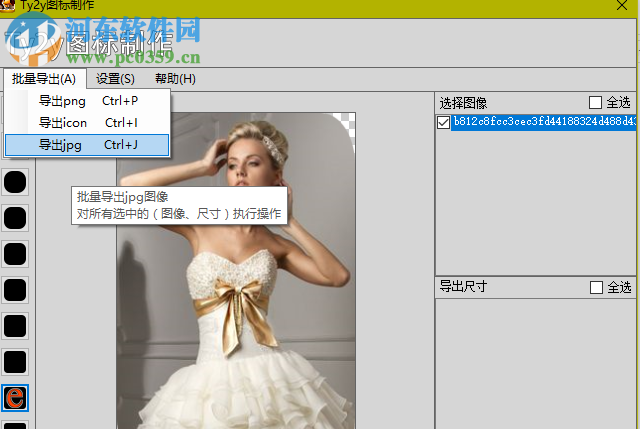This screenshot has height=429, width=640.
Task: Select the b812c8fcc3cec3fd file name row
Action: pyautogui.click(x=544, y=122)
